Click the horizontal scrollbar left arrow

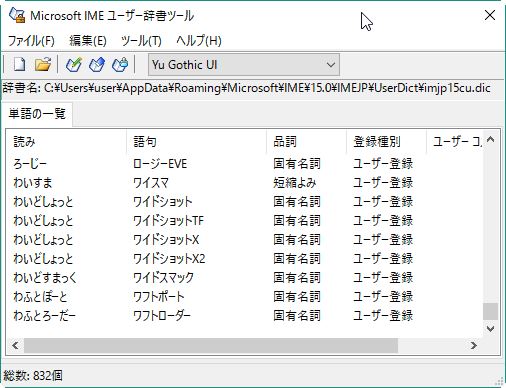click(15, 346)
